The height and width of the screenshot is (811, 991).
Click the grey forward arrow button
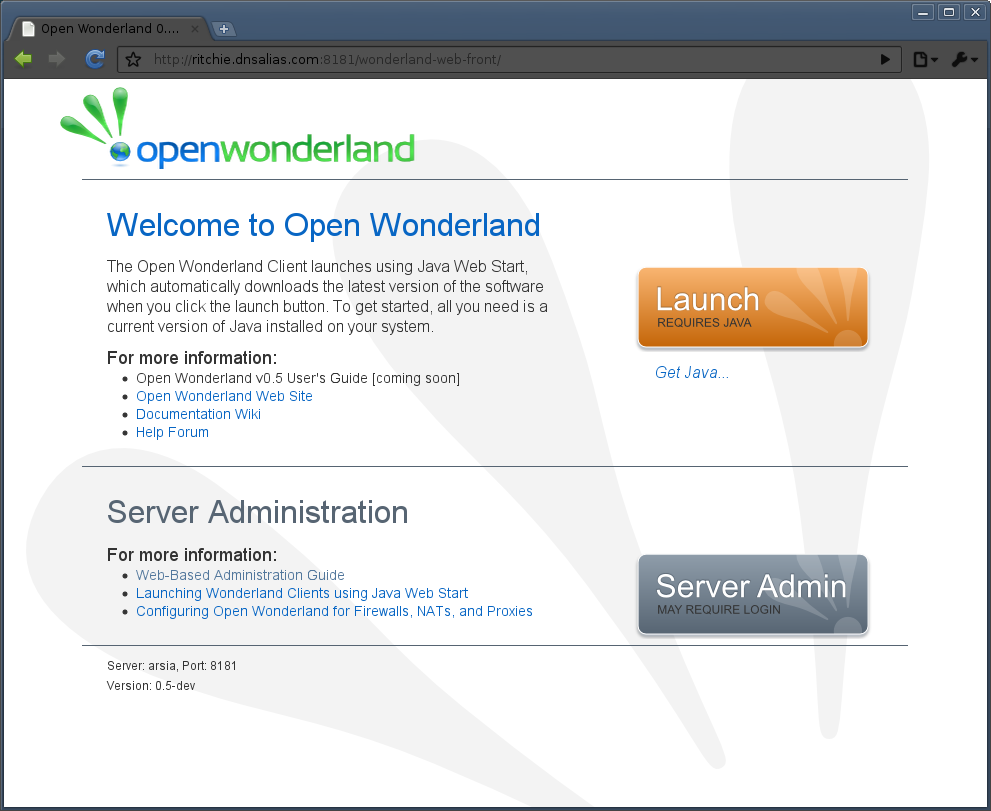(x=57, y=59)
